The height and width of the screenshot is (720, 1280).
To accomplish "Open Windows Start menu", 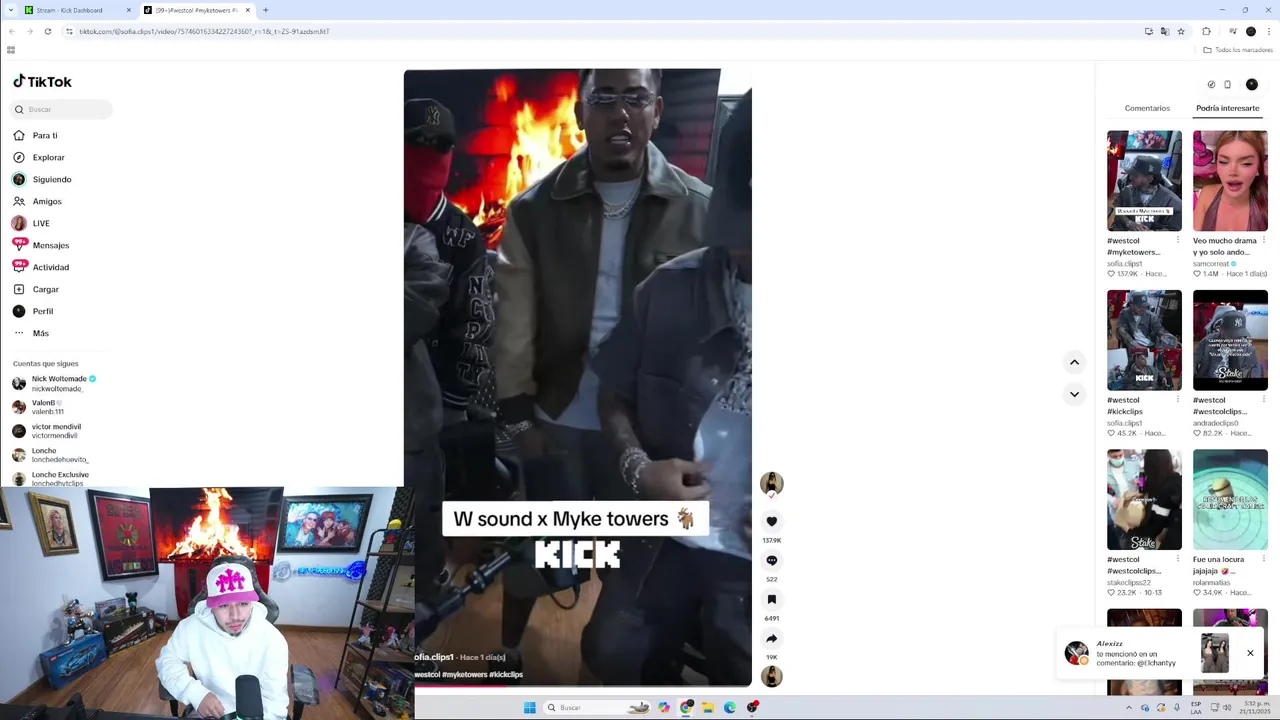I will [529, 707].
